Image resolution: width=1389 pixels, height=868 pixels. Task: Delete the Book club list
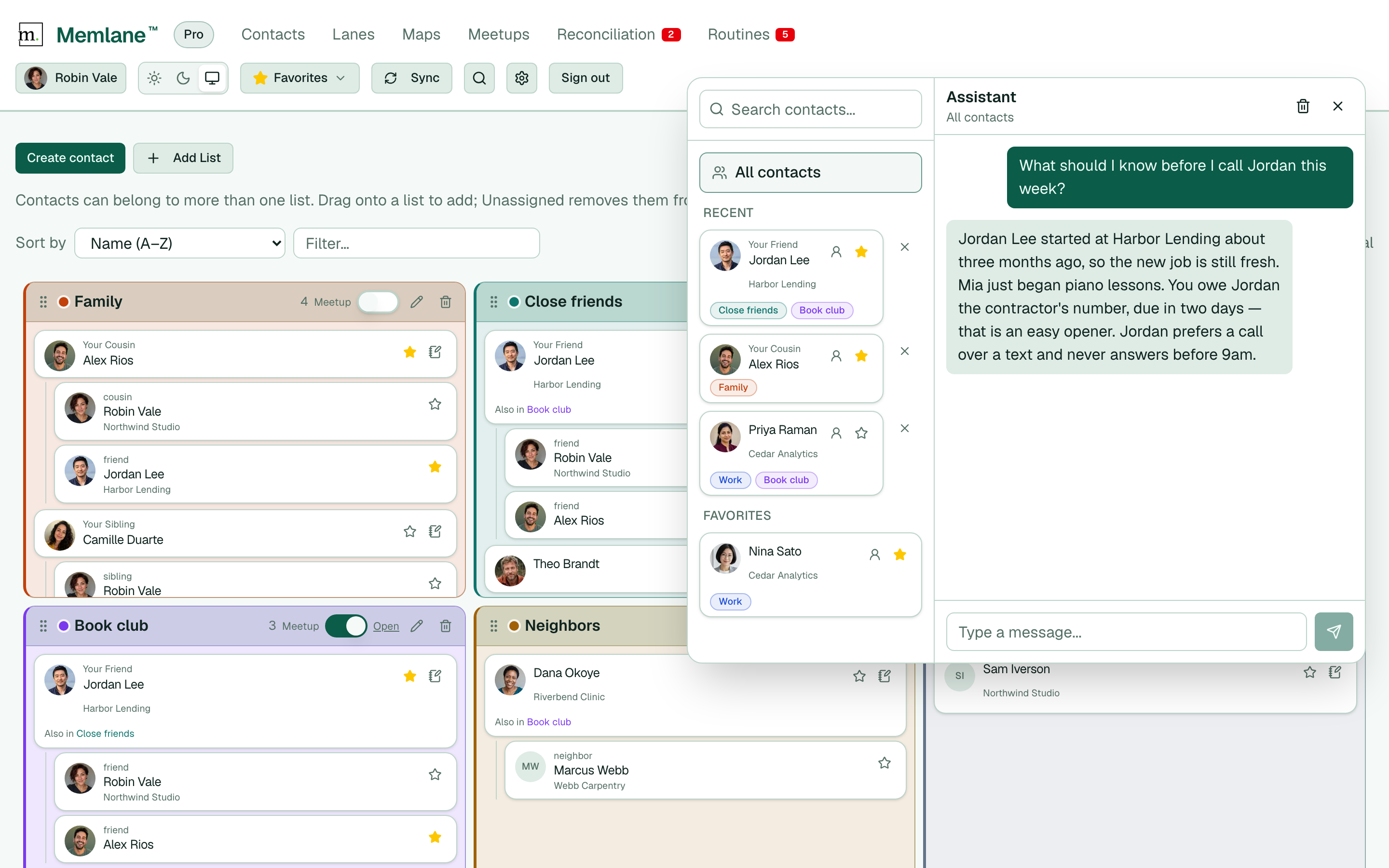pos(446,626)
